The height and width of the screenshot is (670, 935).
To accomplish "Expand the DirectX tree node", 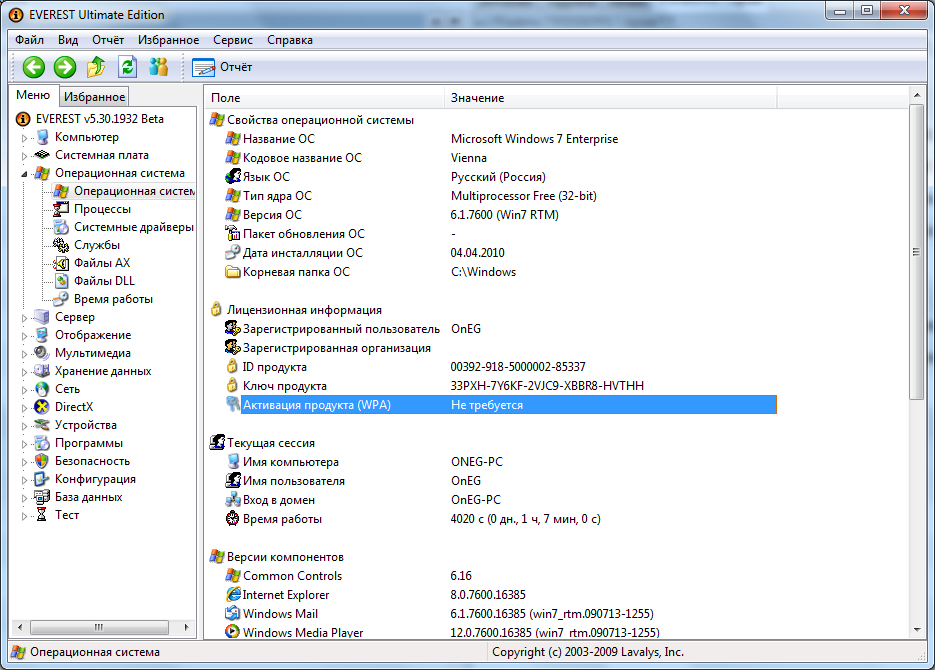I will point(24,408).
